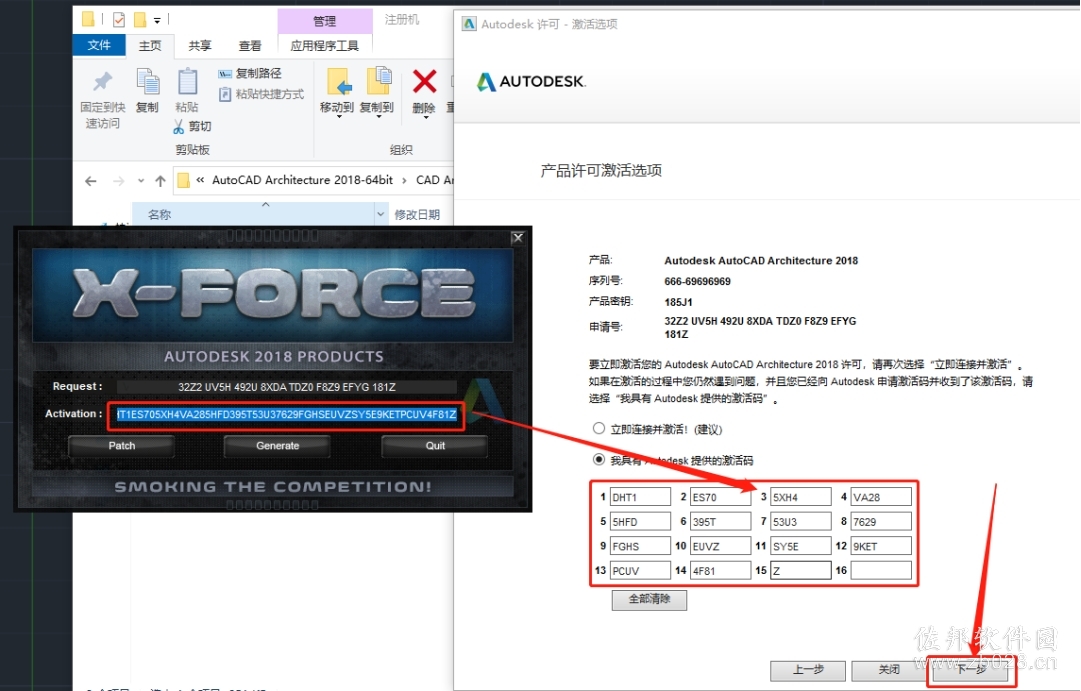Select the connect and activate now radio button
The width and height of the screenshot is (1081, 691).
tap(598, 428)
